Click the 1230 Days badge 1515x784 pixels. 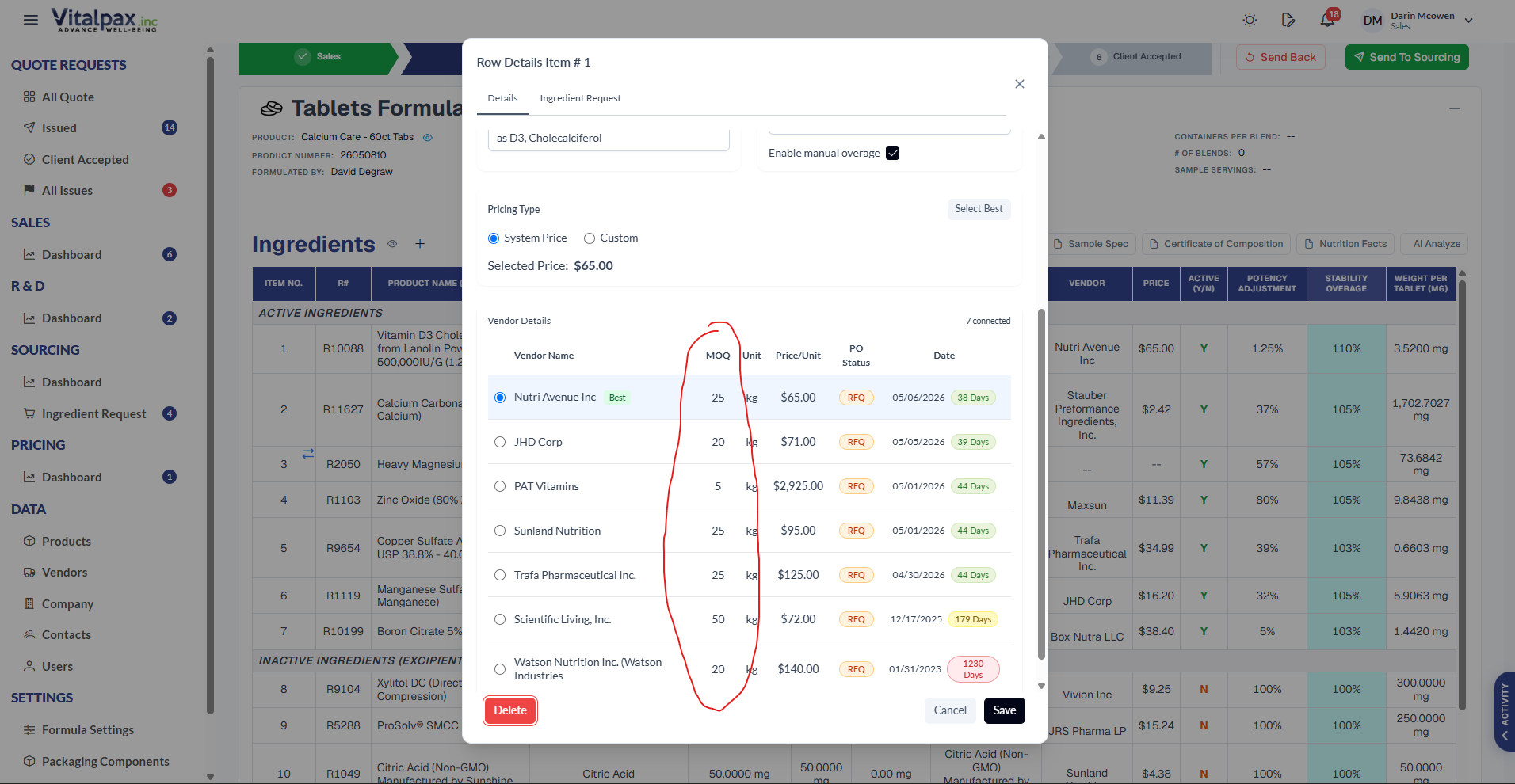973,669
